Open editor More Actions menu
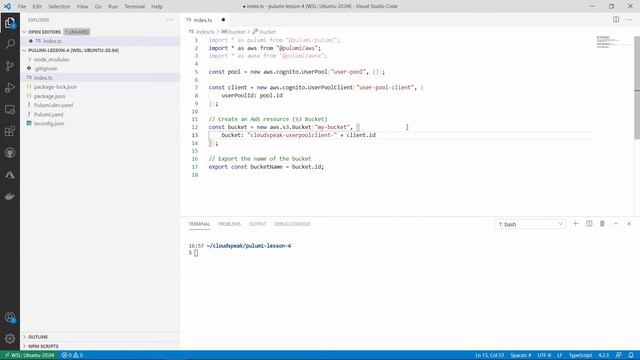Screen dimensions: 640x360 point(629,20)
